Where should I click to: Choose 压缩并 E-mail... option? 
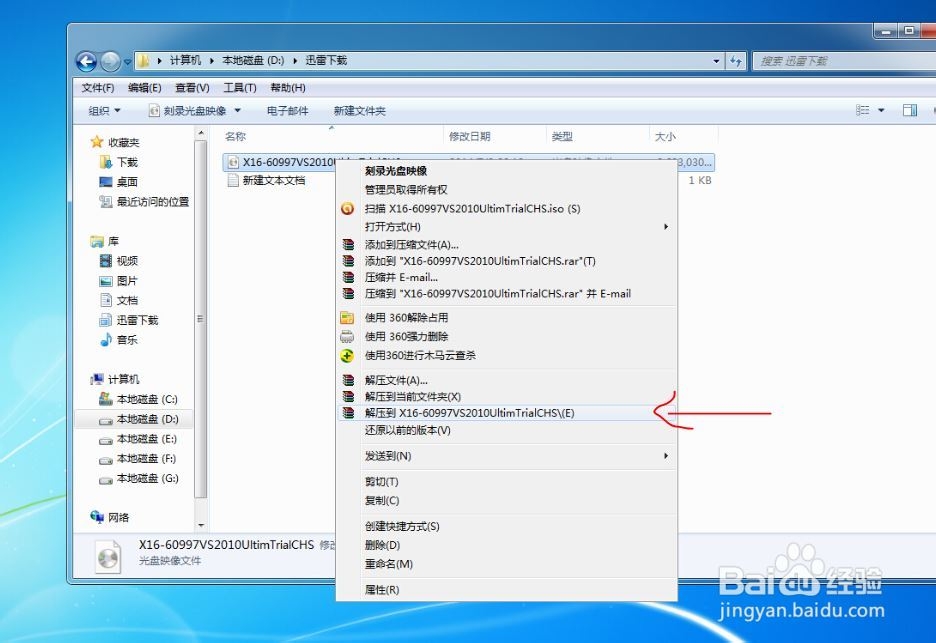point(506,277)
